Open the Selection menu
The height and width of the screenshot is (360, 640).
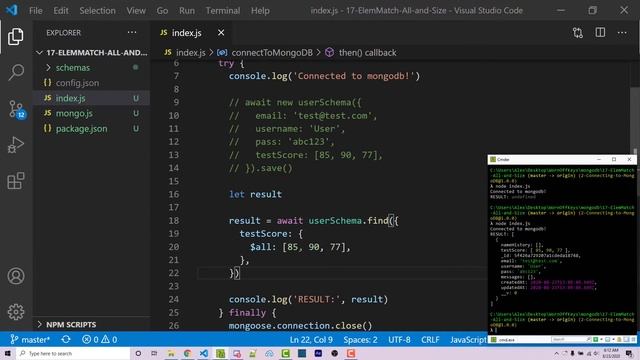[98, 10]
